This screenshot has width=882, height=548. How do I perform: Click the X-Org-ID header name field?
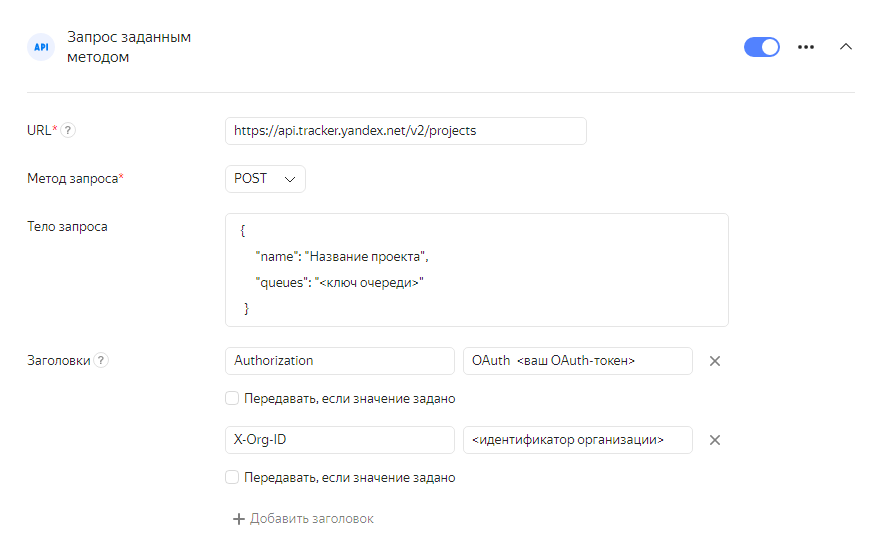point(340,440)
